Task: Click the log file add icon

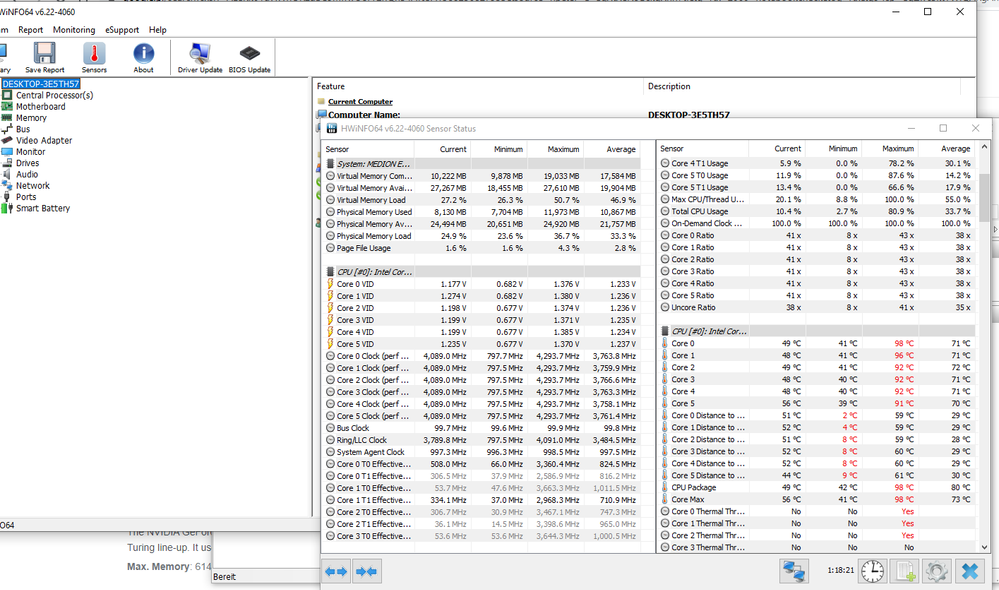Action: (906, 571)
